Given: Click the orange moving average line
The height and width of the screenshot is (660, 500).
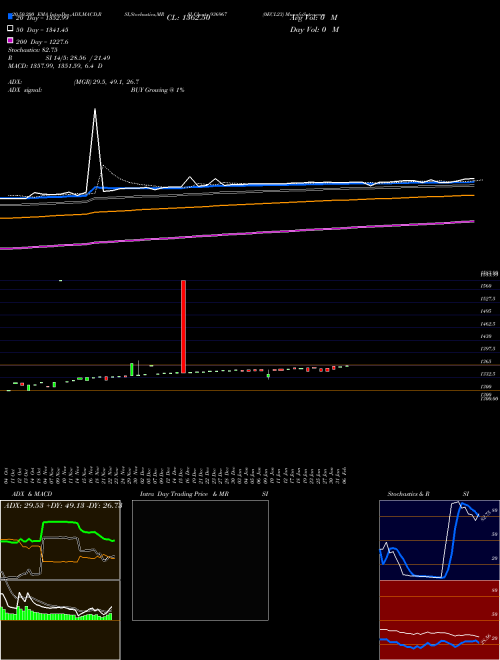Looking at the screenshot, I should point(237,204).
